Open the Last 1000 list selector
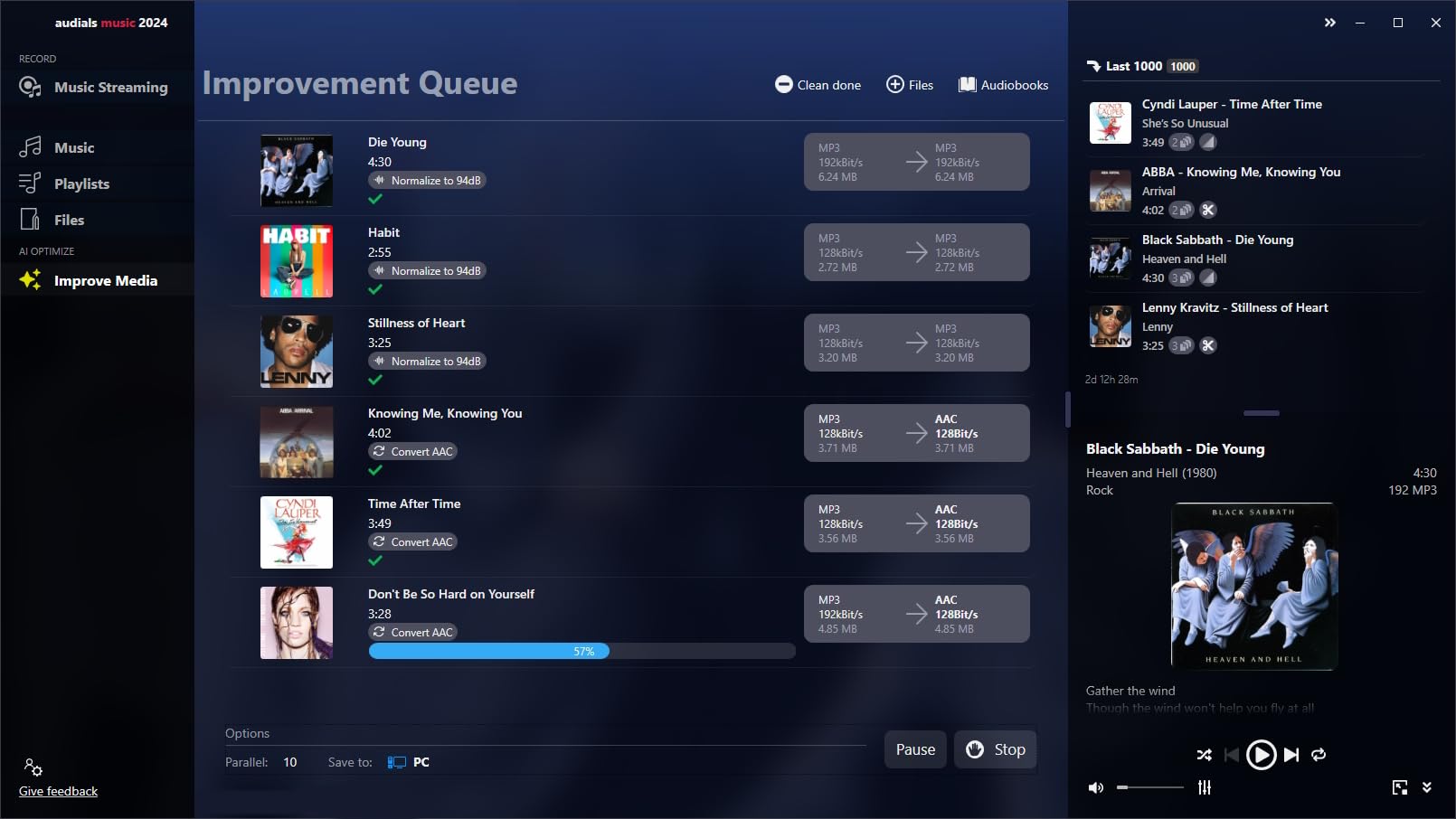 [1142, 66]
